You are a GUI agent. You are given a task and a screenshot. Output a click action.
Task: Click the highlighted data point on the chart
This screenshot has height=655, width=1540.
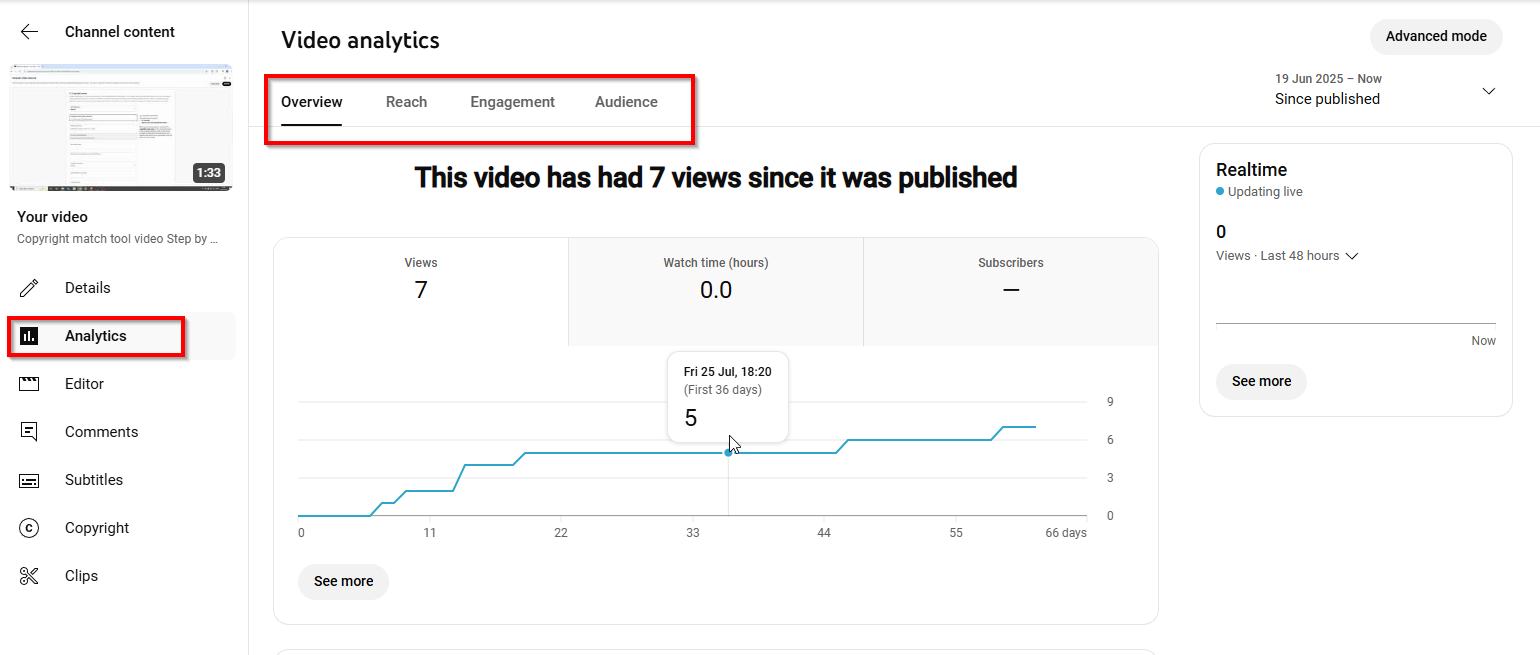click(x=728, y=452)
